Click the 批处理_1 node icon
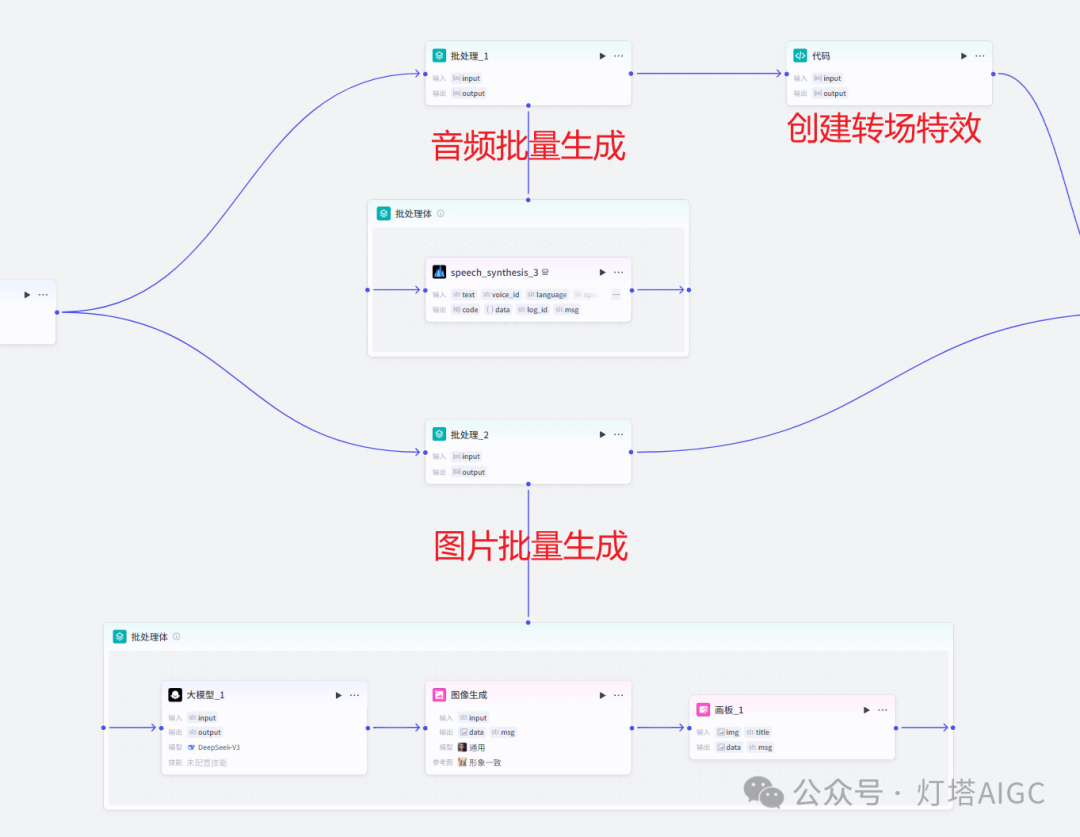Image resolution: width=1080 pixels, height=837 pixels. coord(439,56)
